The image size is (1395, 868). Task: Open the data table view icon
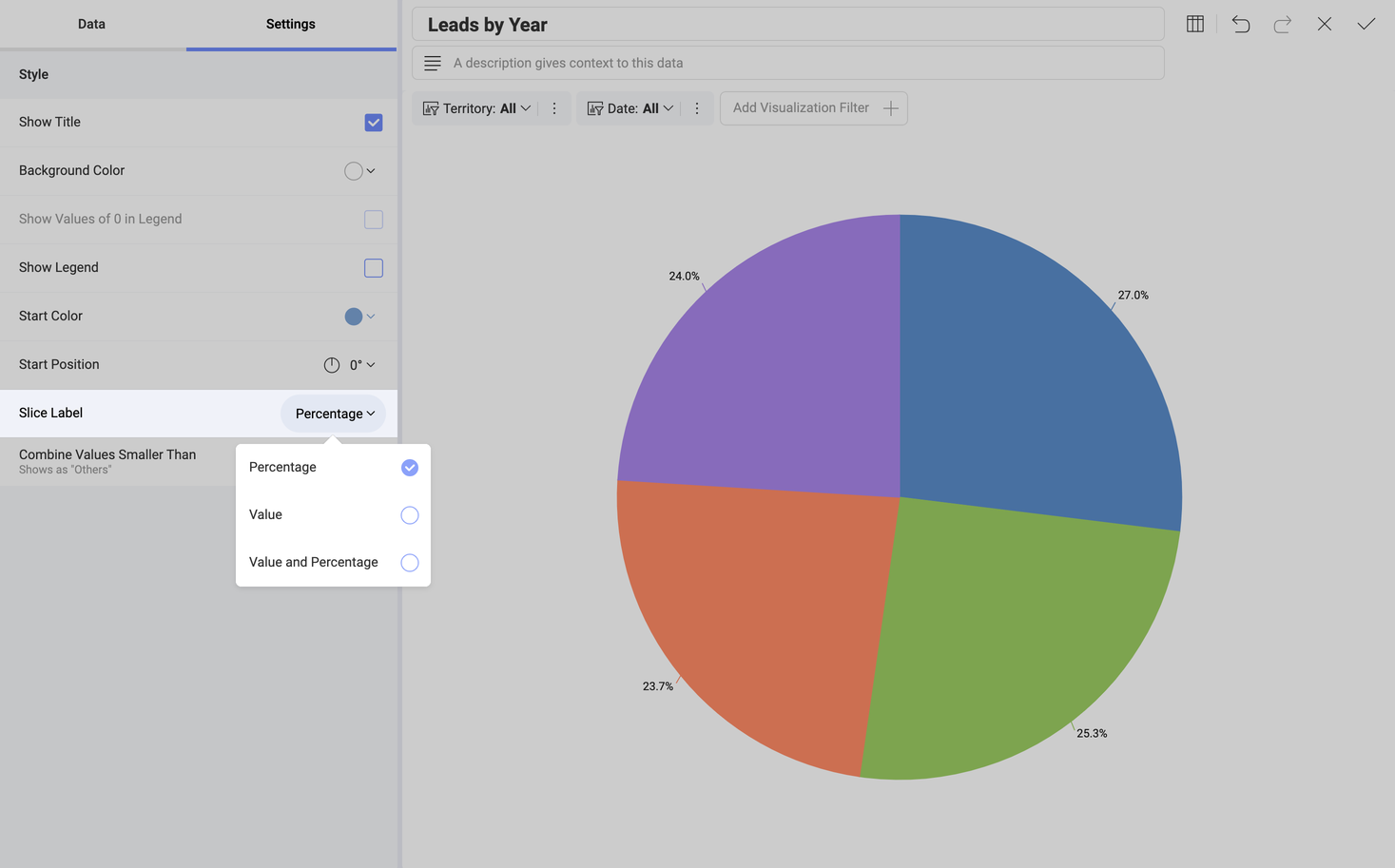pos(1195,24)
